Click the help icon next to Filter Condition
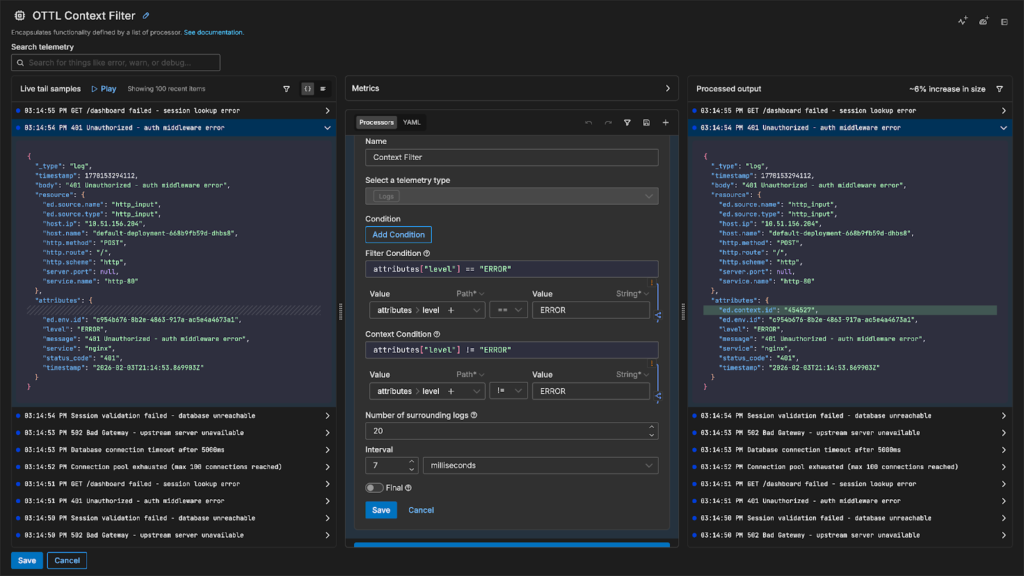The height and width of the screenshot is (576, 1024). point(428,253)
